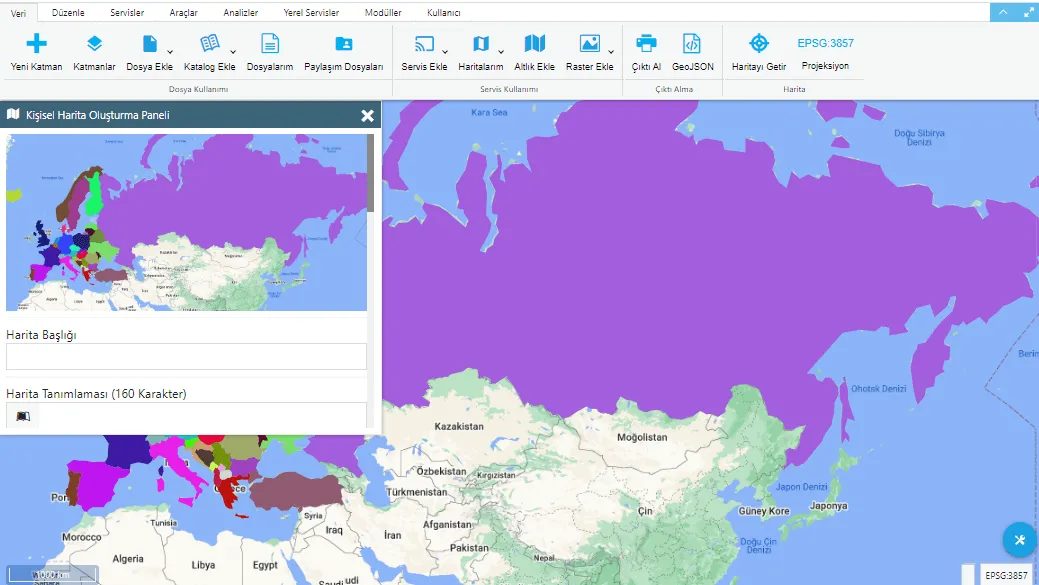The image size is (1039, 585).
Task: Toggle fullscreen with expand arrows icon
Action: (1028, 12)
